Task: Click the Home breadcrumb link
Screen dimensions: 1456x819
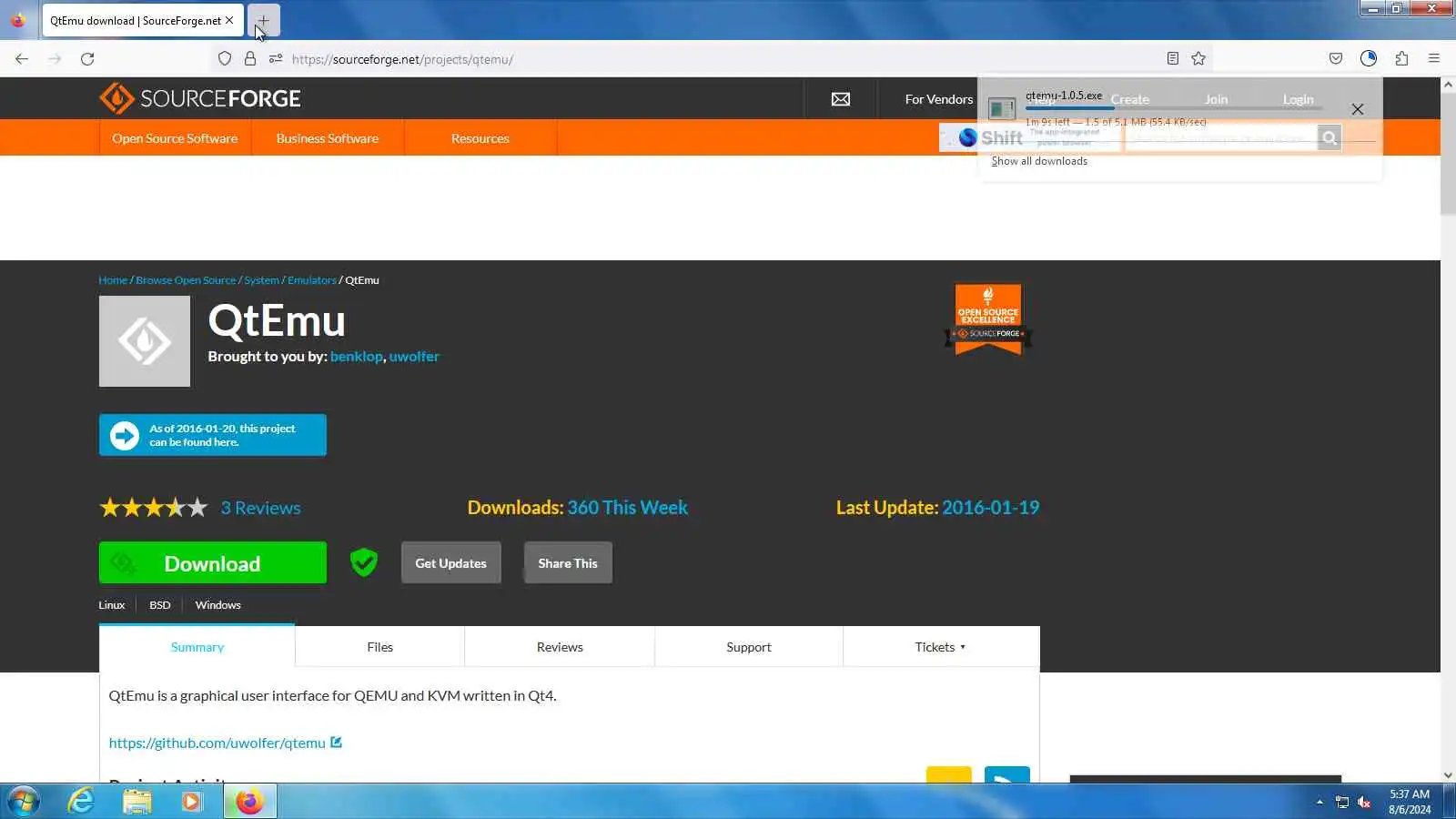Action: pyautogui.click(x=113, y=280)
